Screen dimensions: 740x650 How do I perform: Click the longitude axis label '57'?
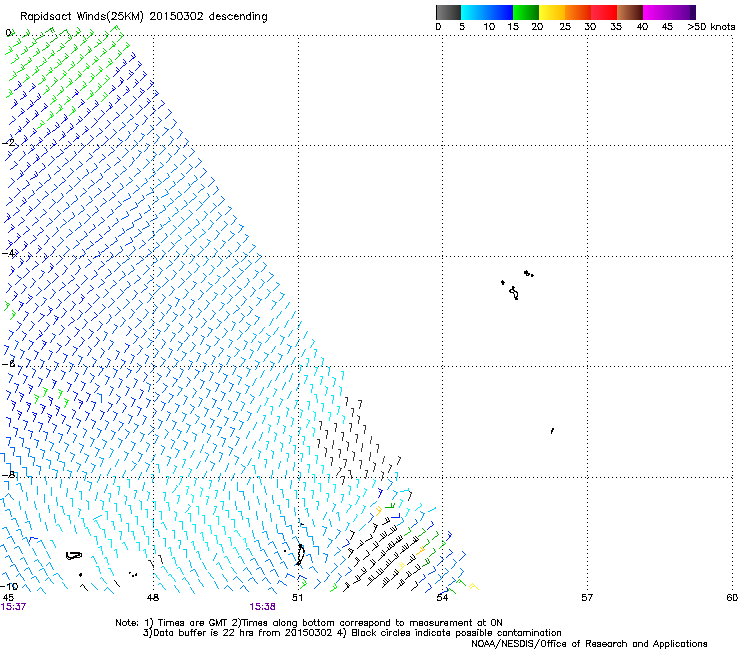[x=587, y=598]
